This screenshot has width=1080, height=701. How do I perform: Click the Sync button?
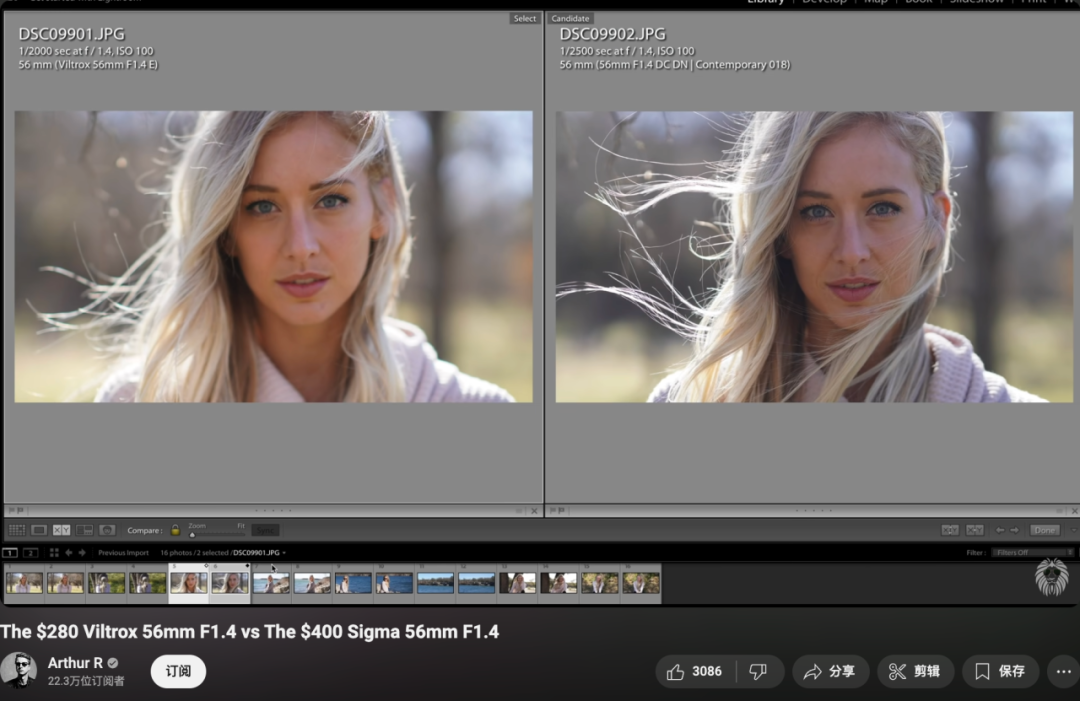[264, 530]
